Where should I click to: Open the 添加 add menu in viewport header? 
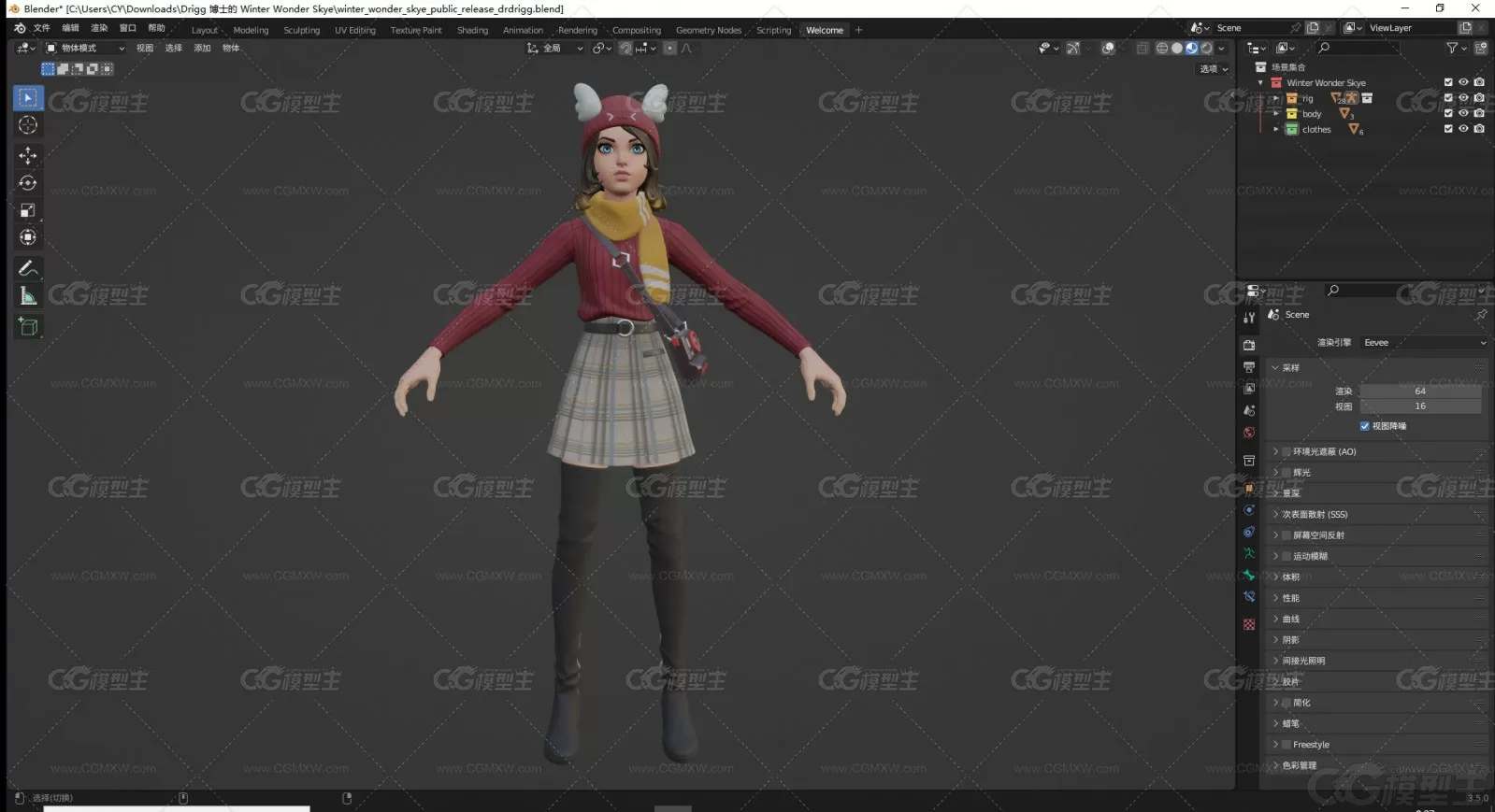(x=202, y=49)
